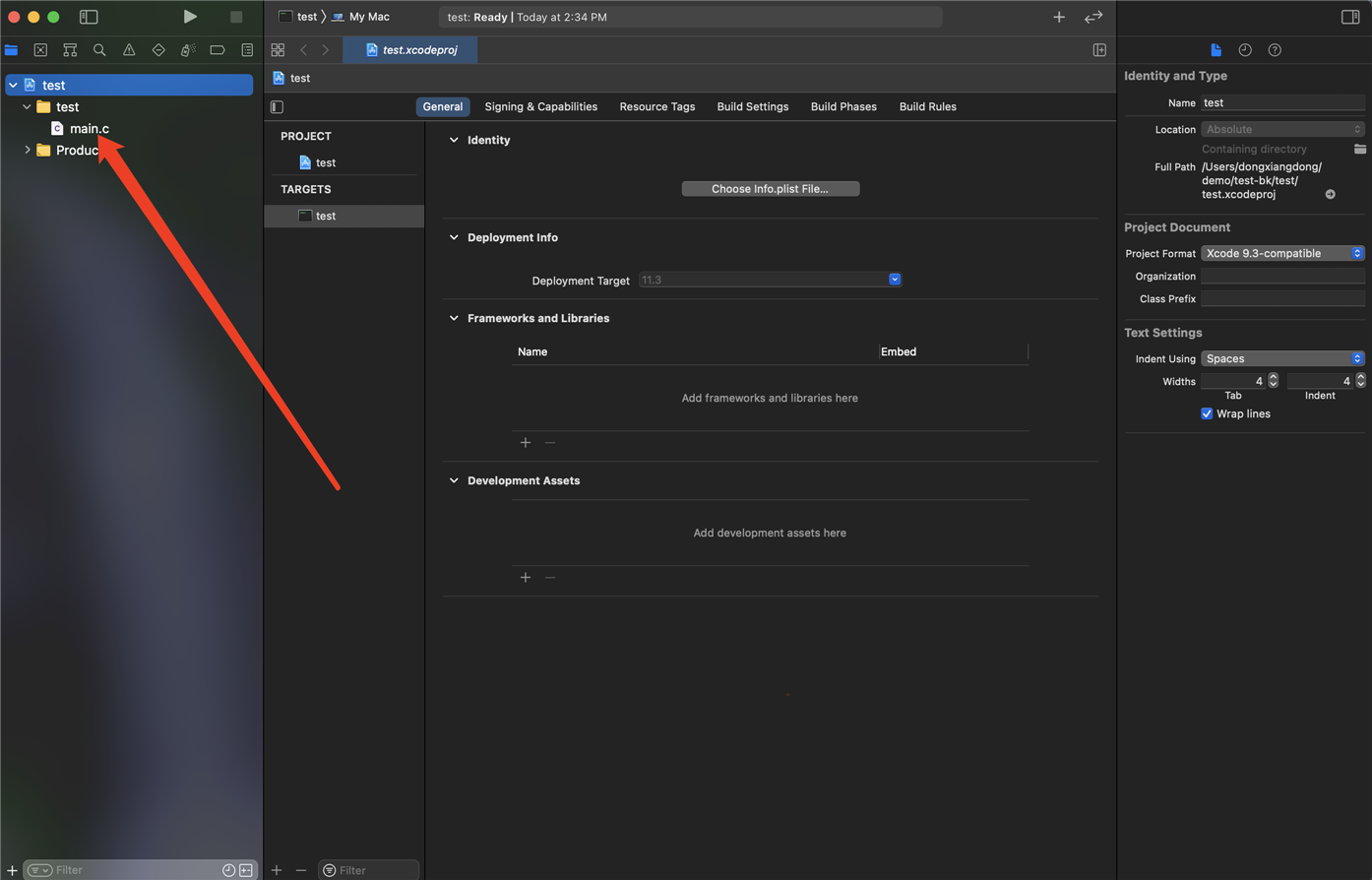Image resolution: width=1372 pixels, height=880 pixels.
Task: Open the Location dropdown
Action: click(1282, 130)
